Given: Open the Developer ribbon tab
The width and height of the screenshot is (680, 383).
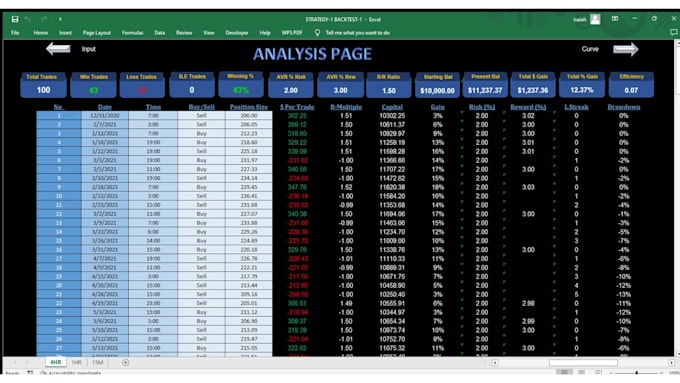Looking at the screenshot, I should [x=237, y=33].
